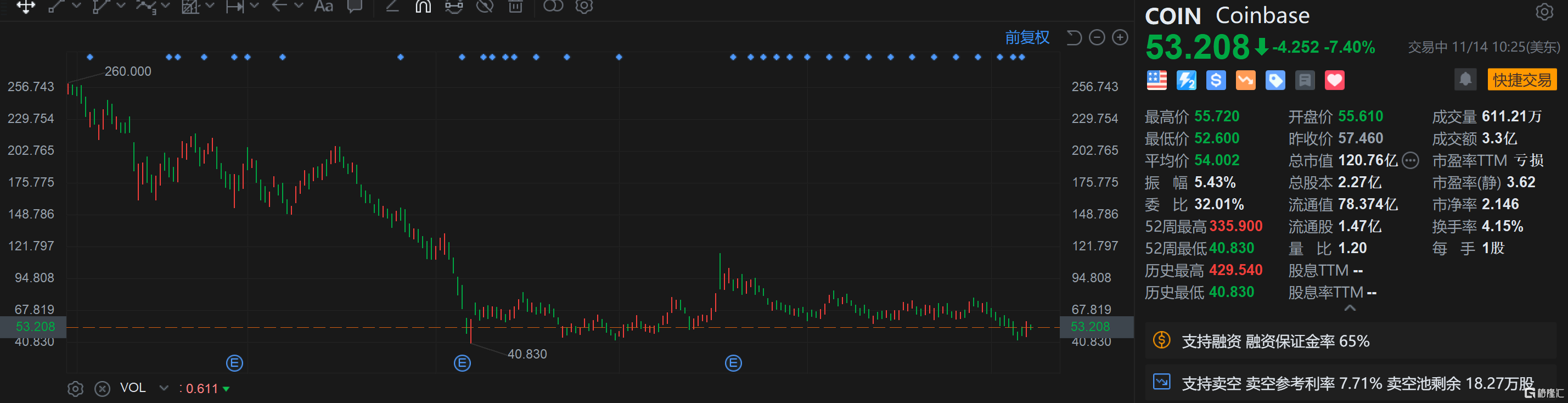The width and height of the screenshot is (1568, 403).
Task: Open the trend line tool dropdown arrow
Action: pyautogui.click(x=76, y=5)
